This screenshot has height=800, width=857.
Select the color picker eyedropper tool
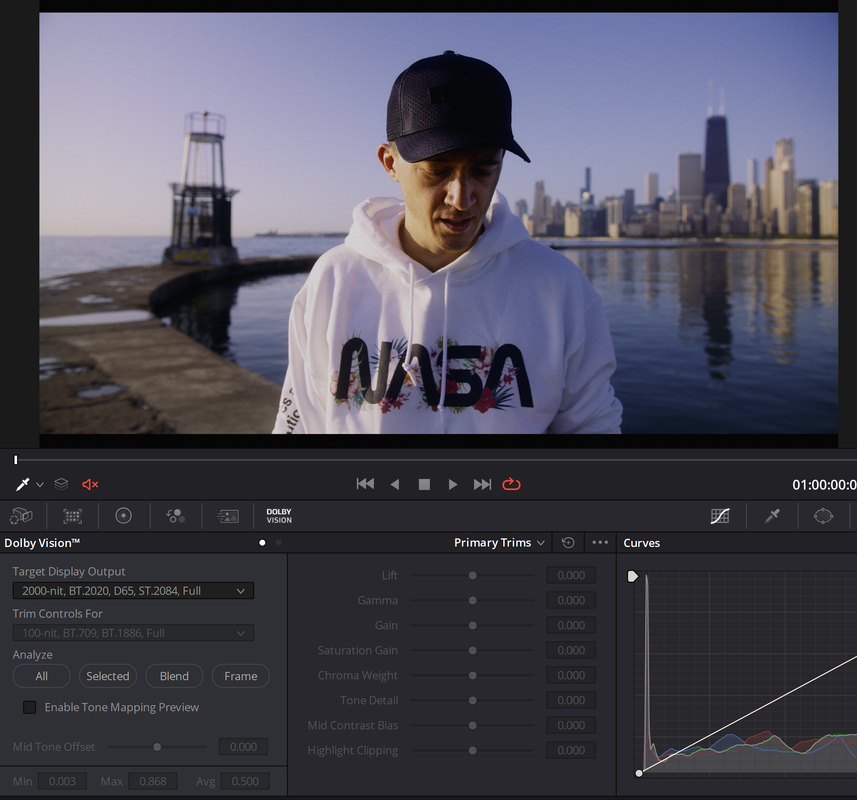23,484
